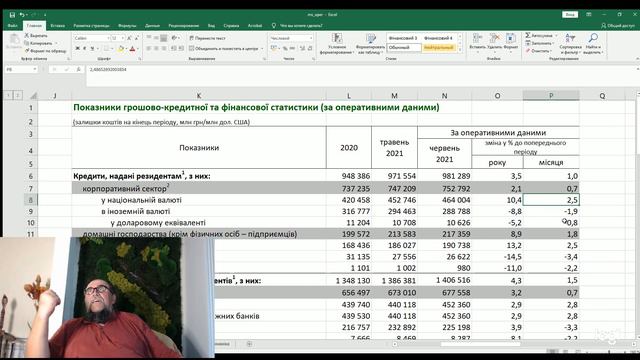Click Merge and Center (Объединить и поместить в центре)
Viewport: 640px width, 360px height.
click(224, 49)
